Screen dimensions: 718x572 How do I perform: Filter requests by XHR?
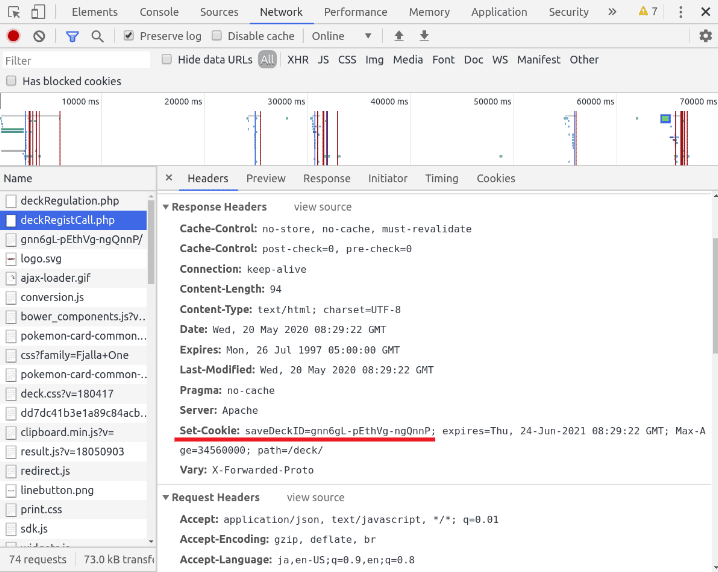[298, 60]
